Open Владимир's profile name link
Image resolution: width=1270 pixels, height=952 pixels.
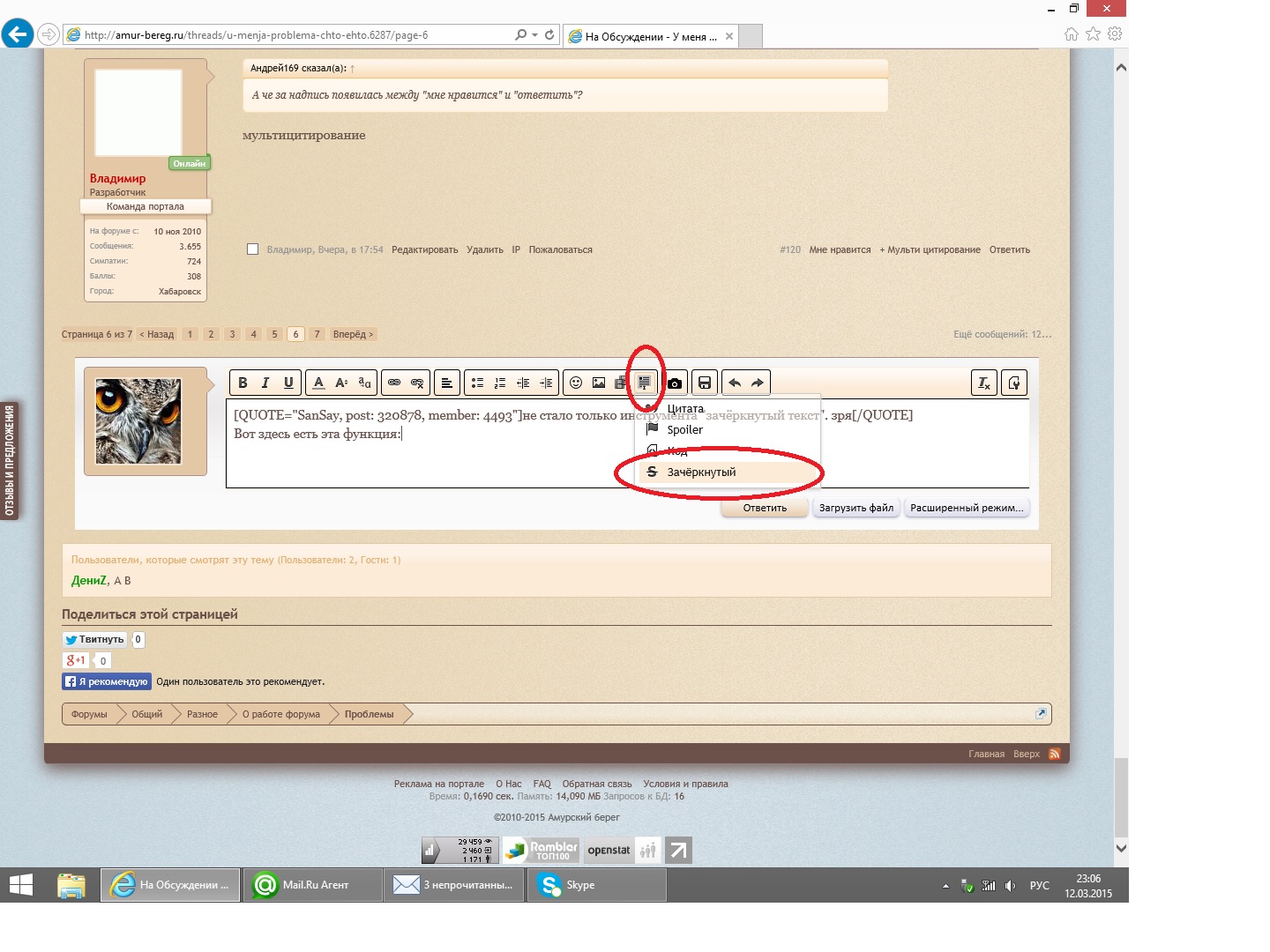click(117, 178)
